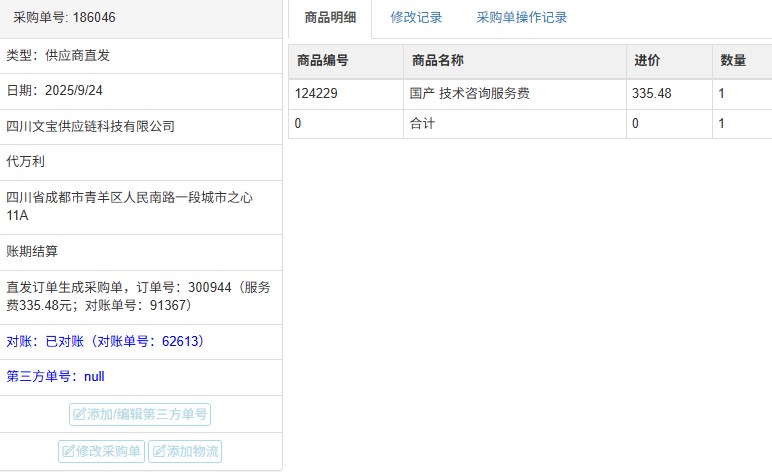The height and width of the screenshot is (475, 772).
Task: Click the blue 第三方单号: null text
Action: click(55, 377)
